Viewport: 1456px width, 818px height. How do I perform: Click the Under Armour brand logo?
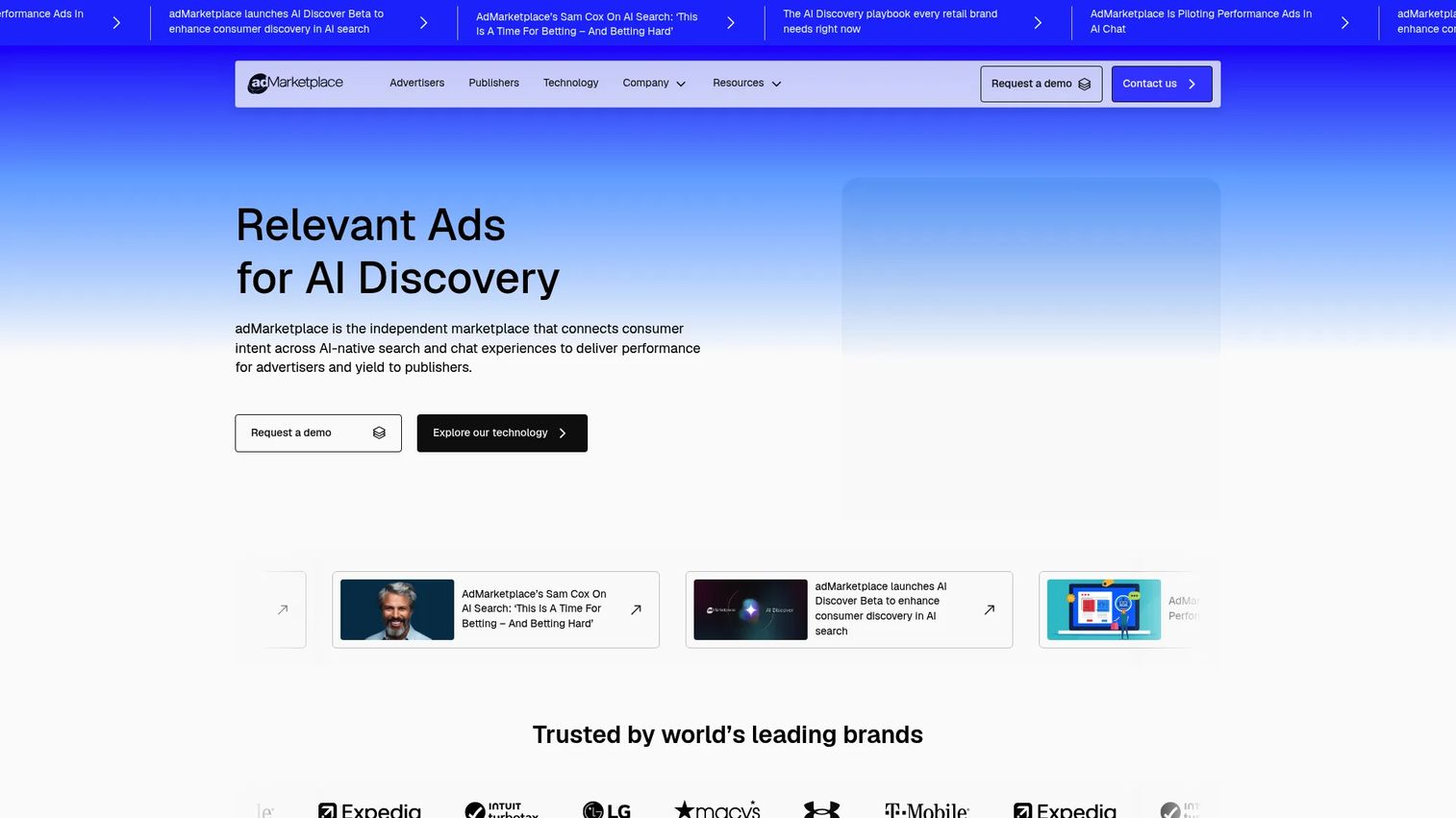[821, 810]
